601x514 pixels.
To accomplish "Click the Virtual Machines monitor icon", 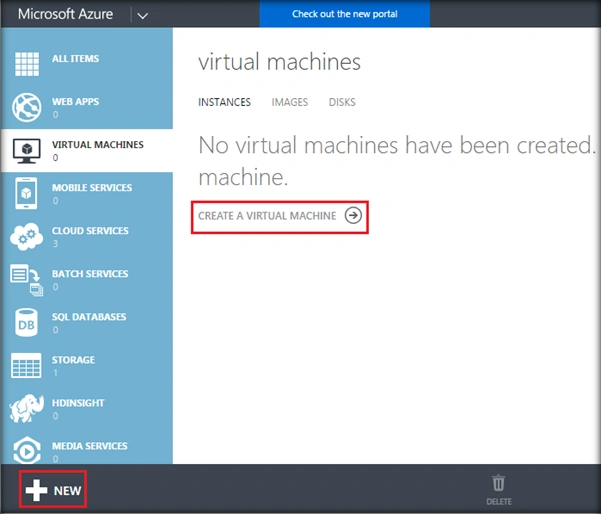I will click(x=26, y=151).
